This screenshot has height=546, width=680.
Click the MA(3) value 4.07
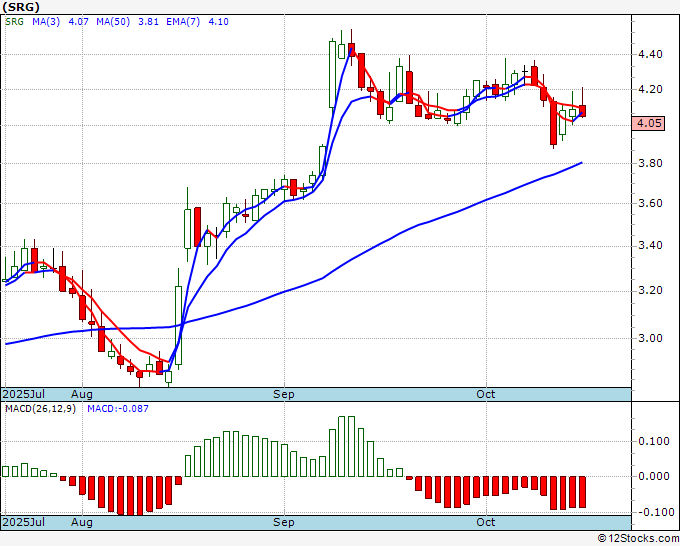tap(78, 22)
